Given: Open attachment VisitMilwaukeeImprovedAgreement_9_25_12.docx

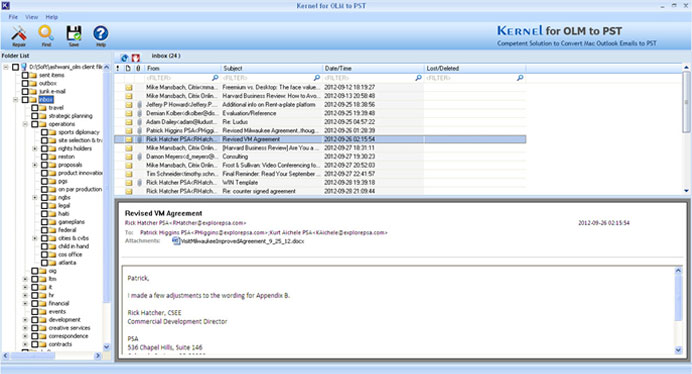Looking at the screenshot, I should (x=242, y=241).
